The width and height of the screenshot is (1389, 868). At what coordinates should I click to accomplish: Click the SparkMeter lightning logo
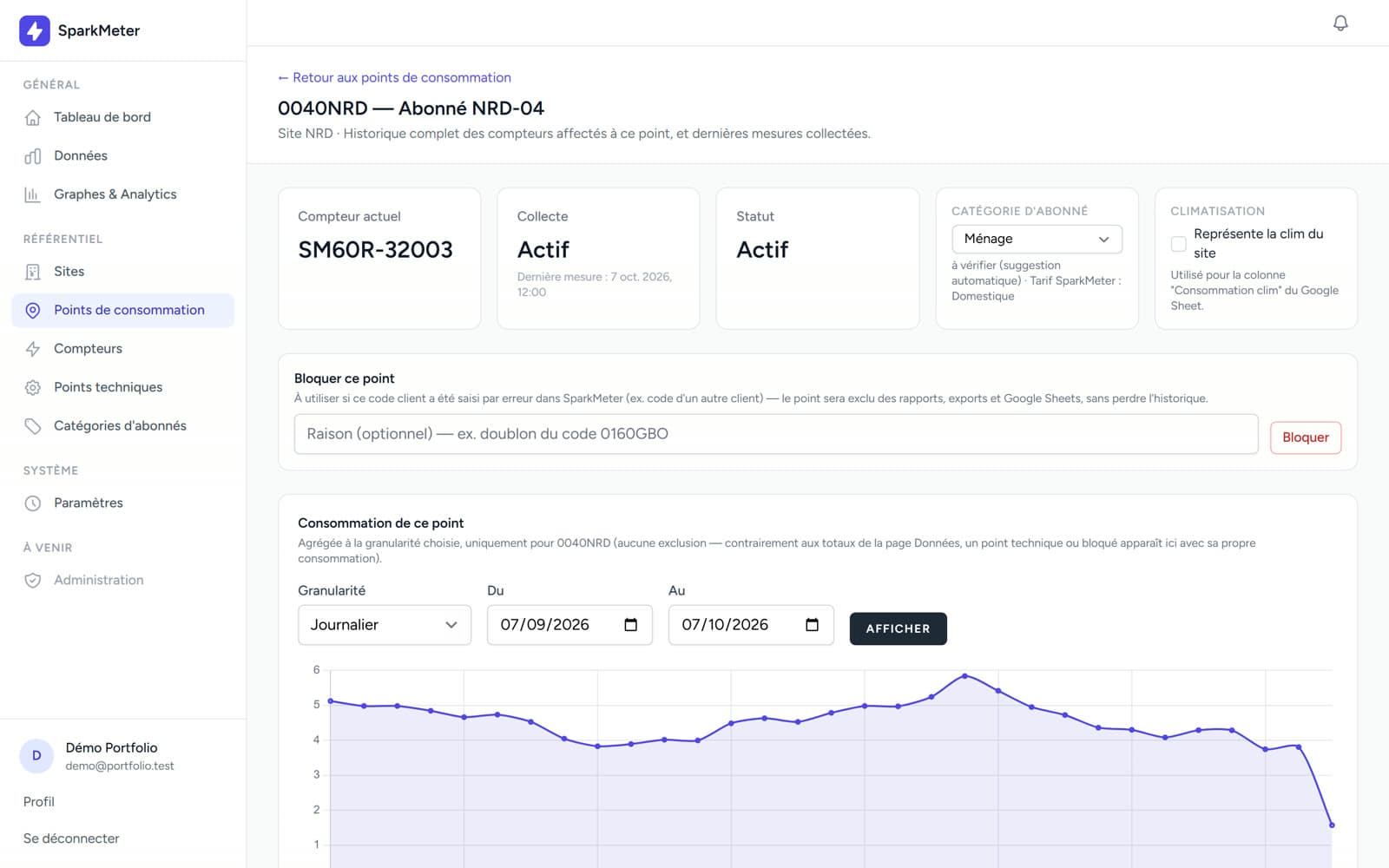(x=35, y=30)
